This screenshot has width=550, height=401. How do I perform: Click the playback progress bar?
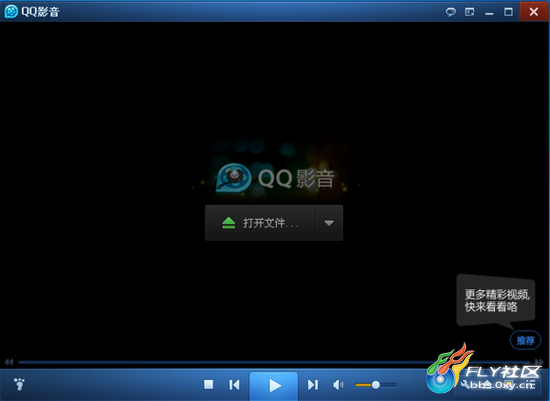[x=274, y=362]
